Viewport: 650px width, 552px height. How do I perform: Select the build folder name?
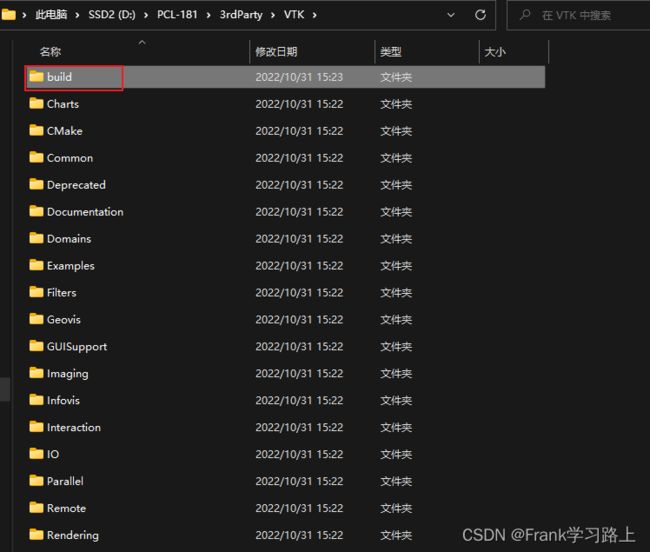(x=59, y=77)
